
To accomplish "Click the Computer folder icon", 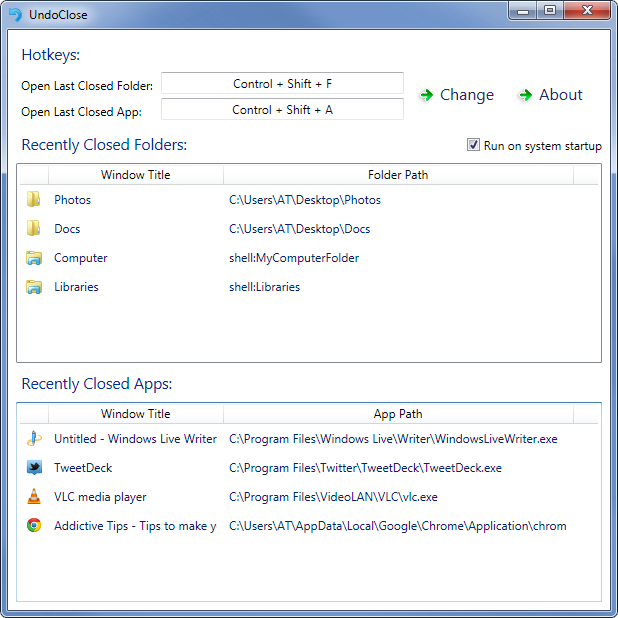I will [x=34, y=258].
